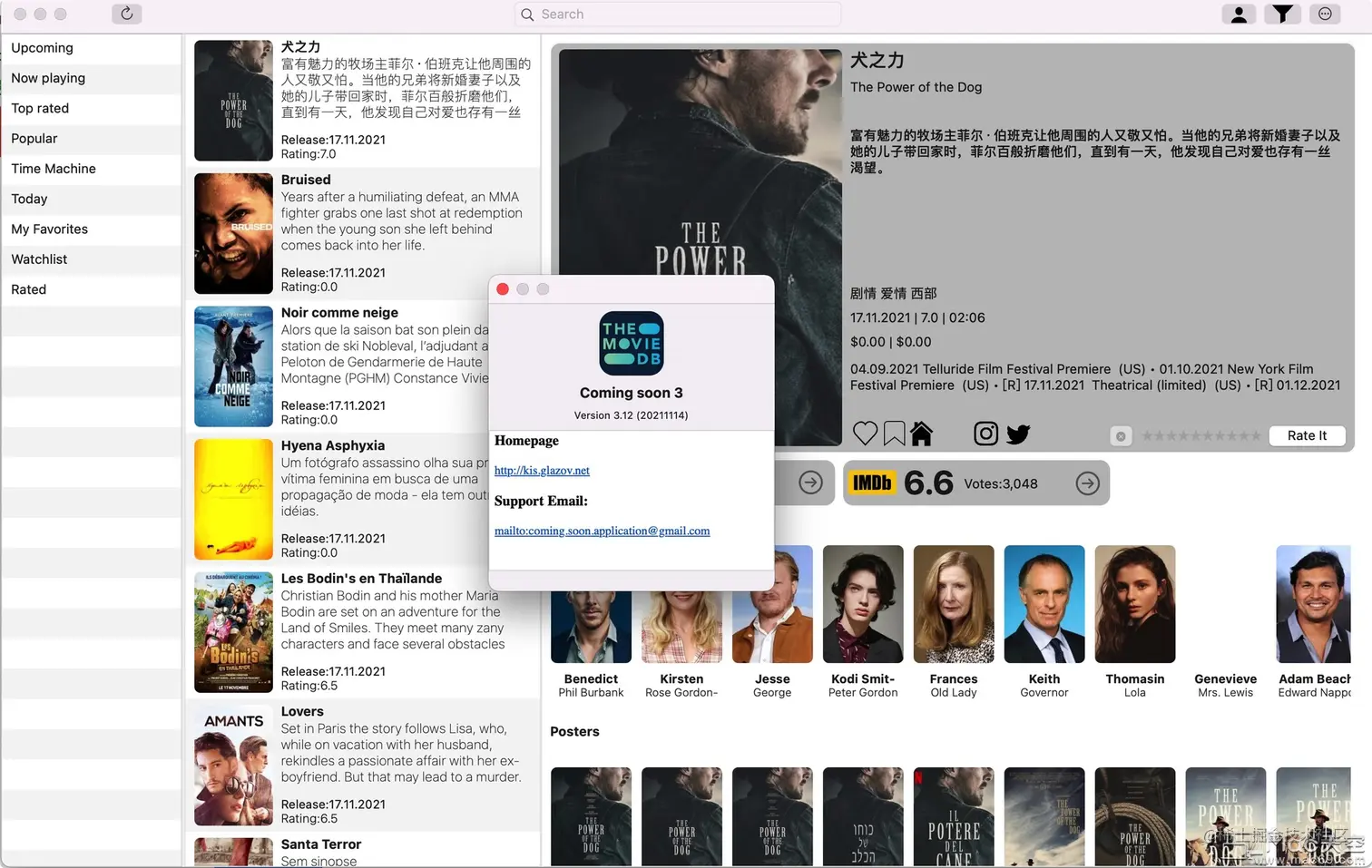Screen dimensions: 1372x868
Task: Click the Amants poster thumbnail
Action: coord(233,765)
